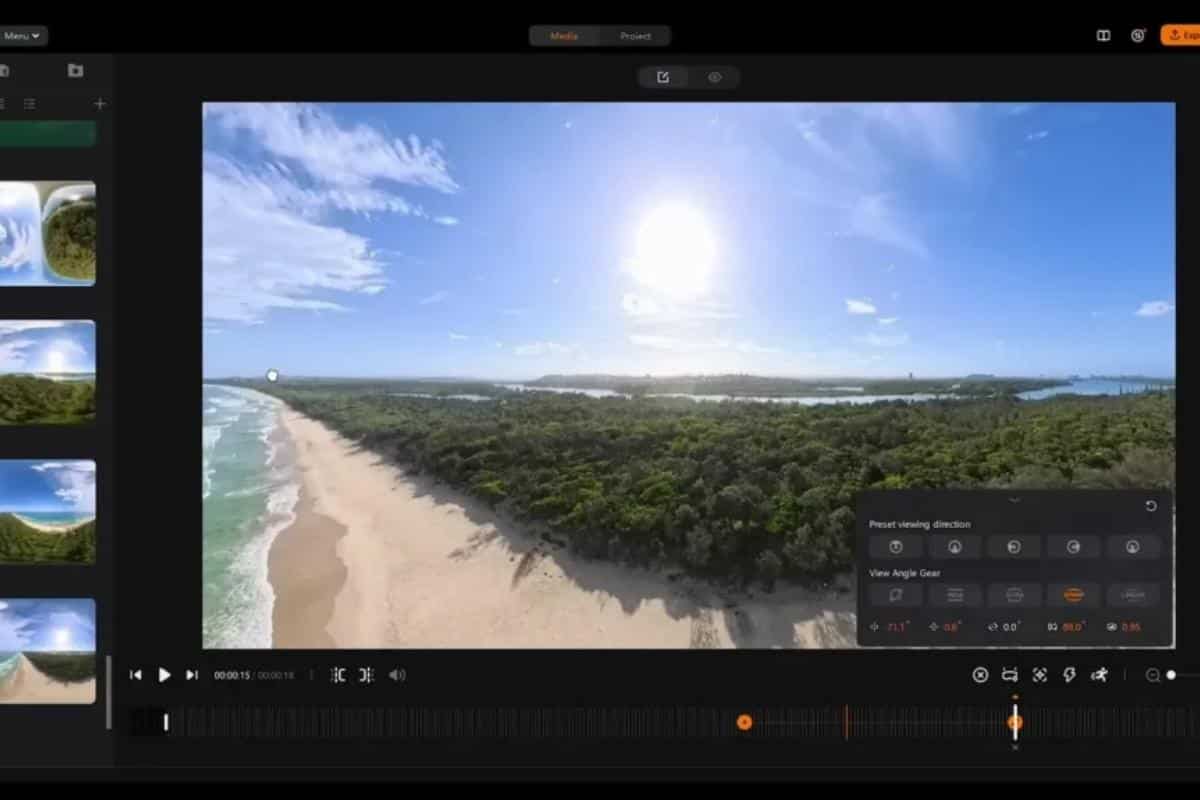This screenshot has height=800, width=1200.
Task: Select the third 360 video thumbnail in sidebar
Action: [x=50, y=512]
